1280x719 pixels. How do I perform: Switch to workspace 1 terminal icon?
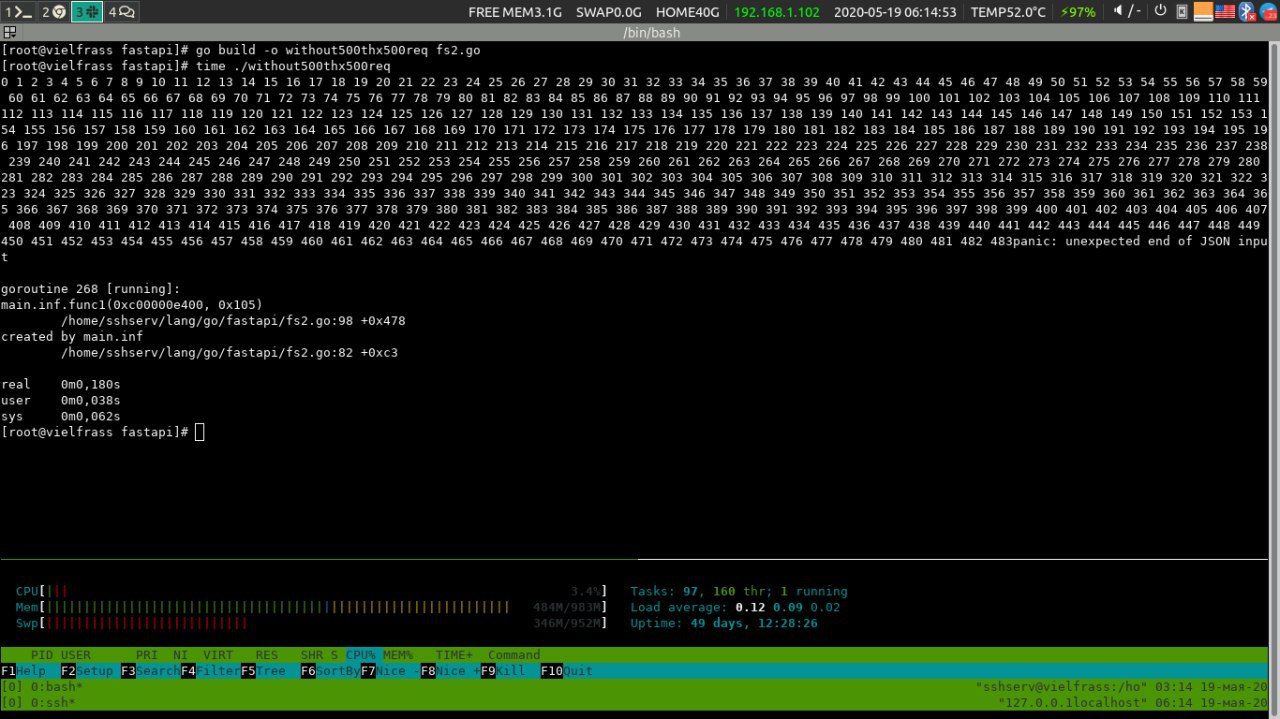tap(18, 12)
